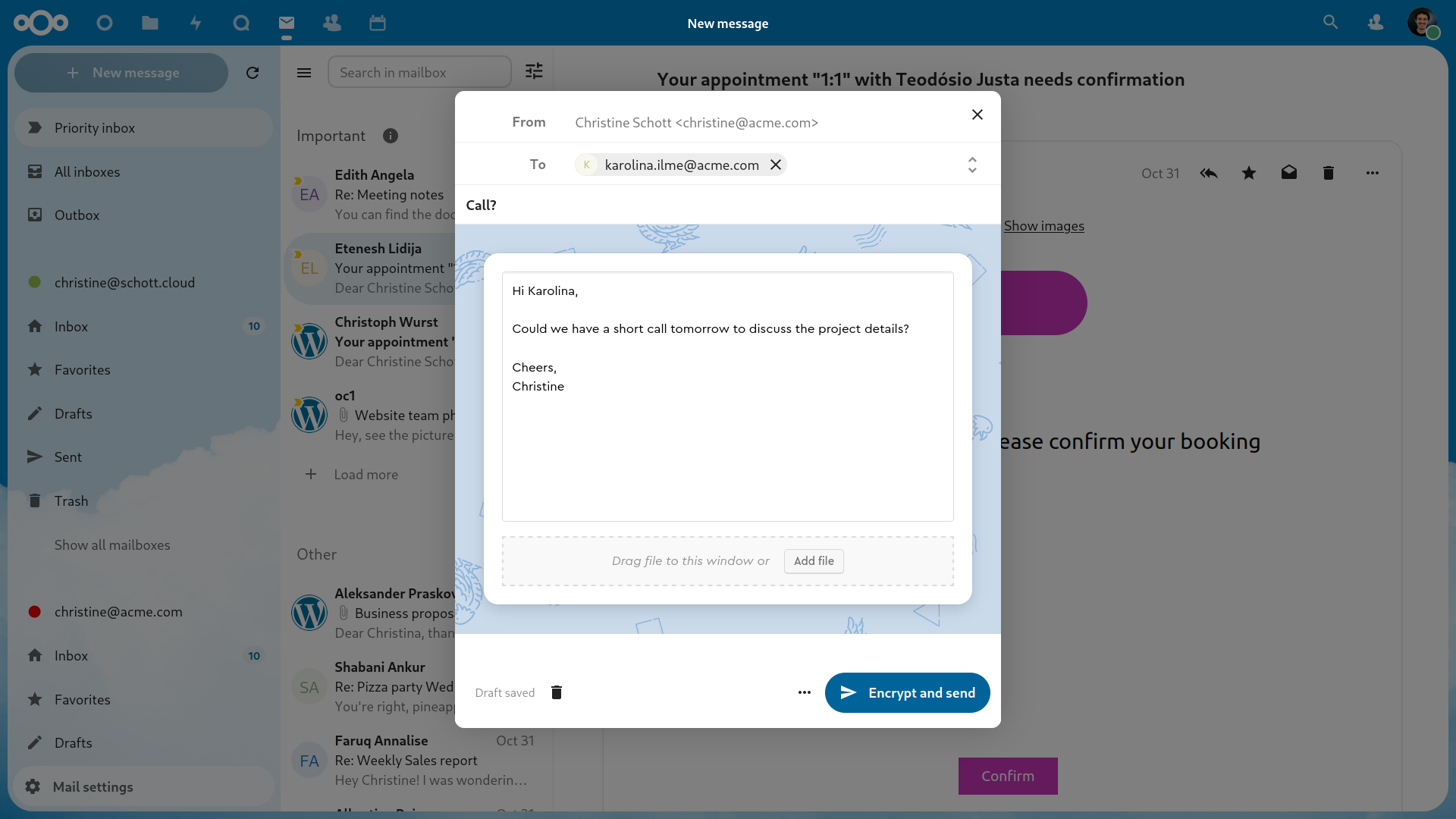Open global search from the top bar
The image size is (1456, 819).
pyautogui.click(x=1331, y=23)
